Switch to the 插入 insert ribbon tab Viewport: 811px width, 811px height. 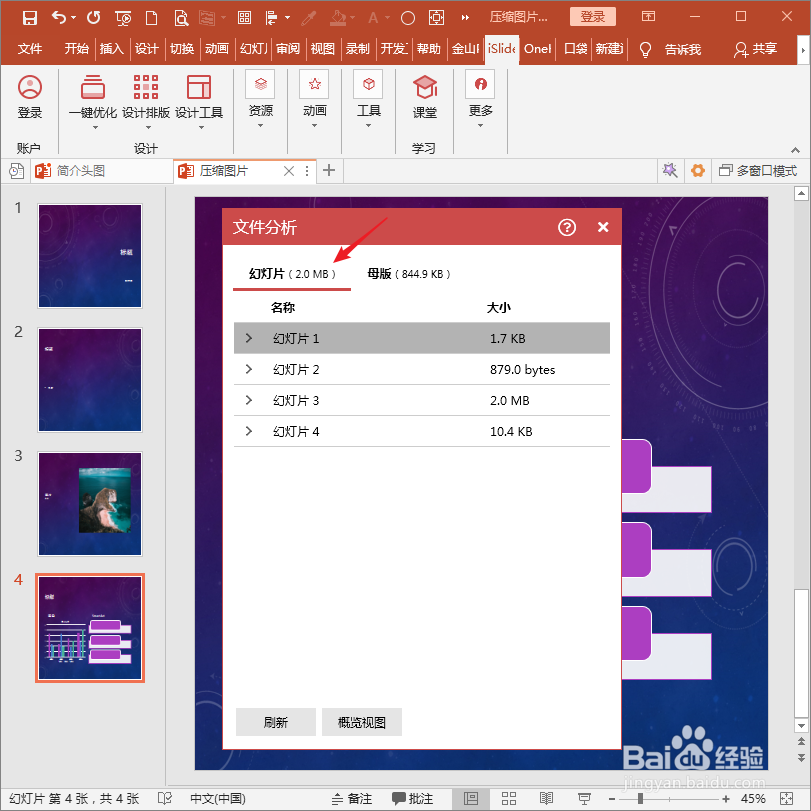tap(112, 49)
